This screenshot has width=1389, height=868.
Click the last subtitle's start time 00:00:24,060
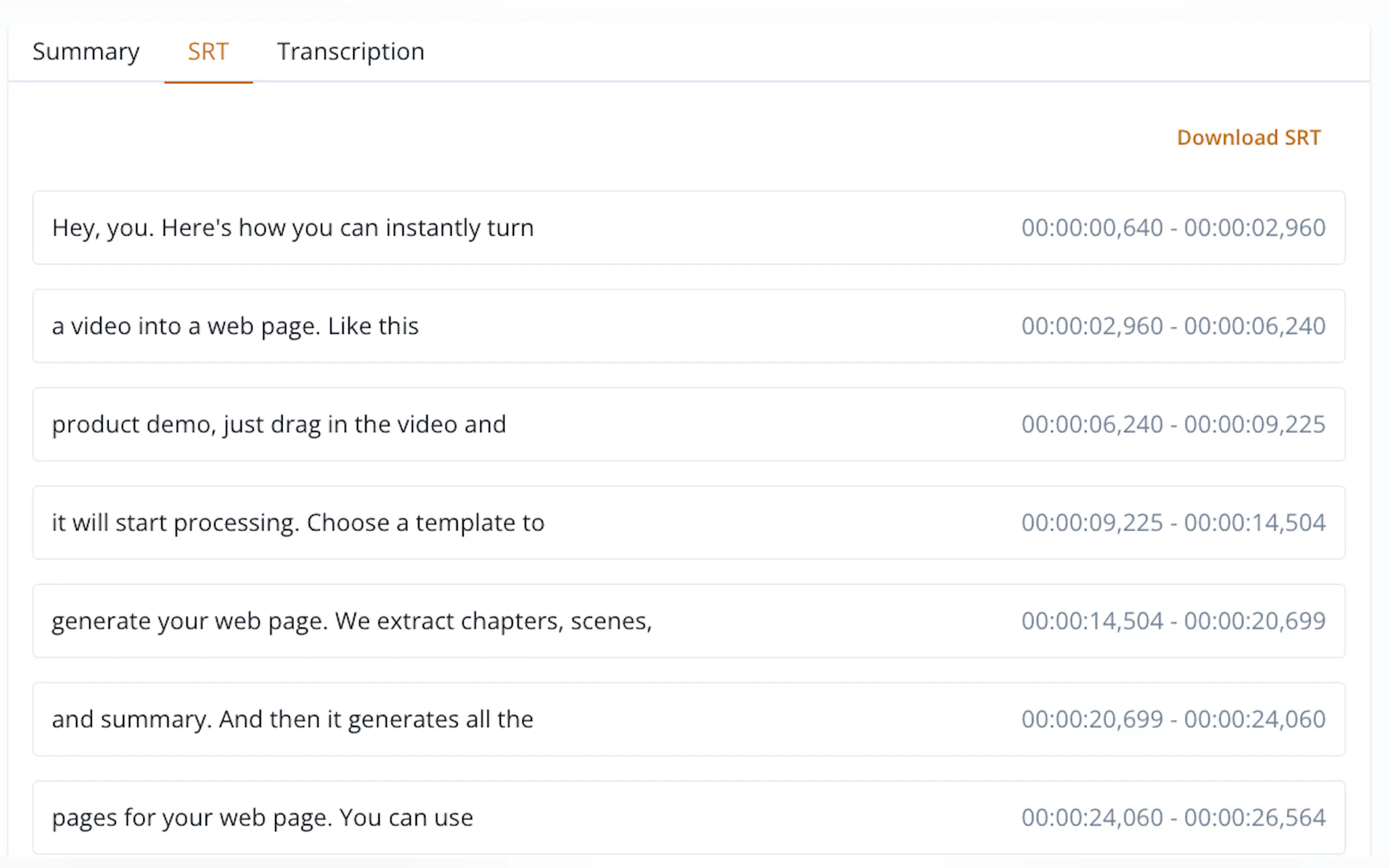click(x=1092, y=818)
